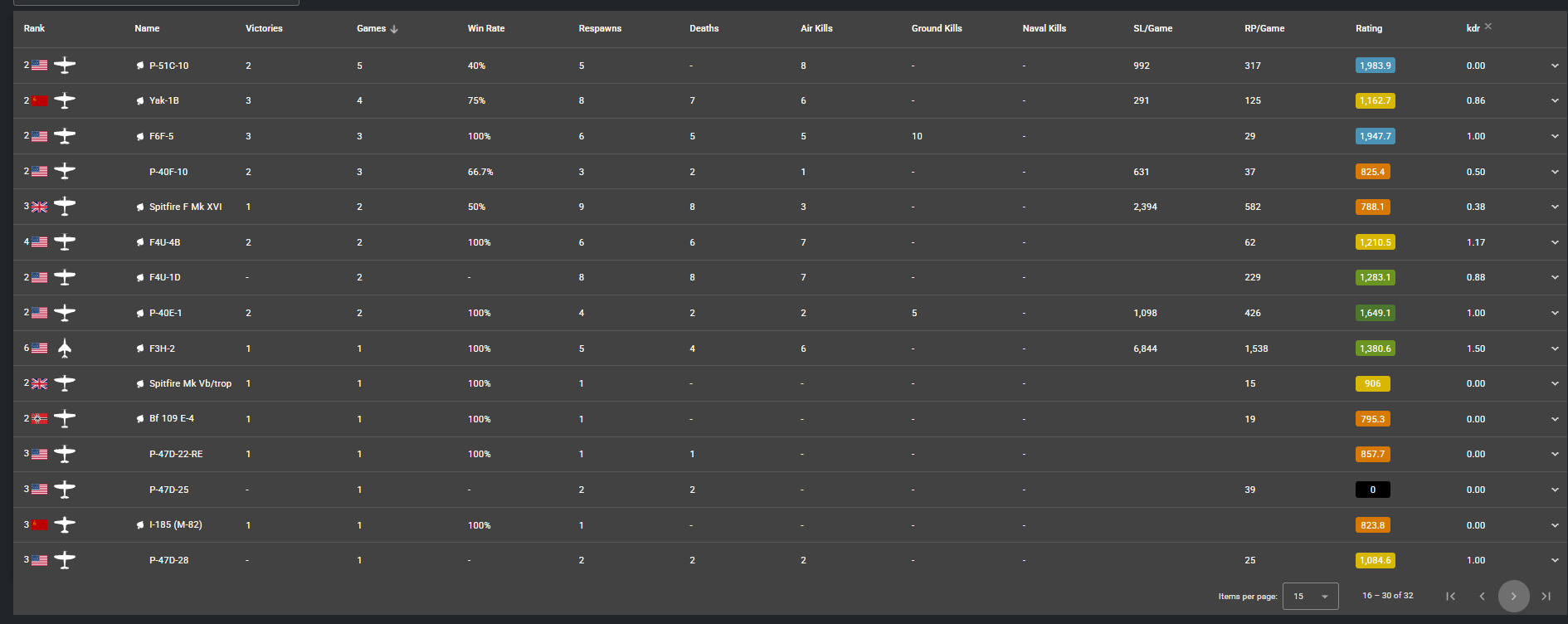The width and height of the screenshot is (1568, 624).
Task: Jump to the last page
Action: point(1546,596)
